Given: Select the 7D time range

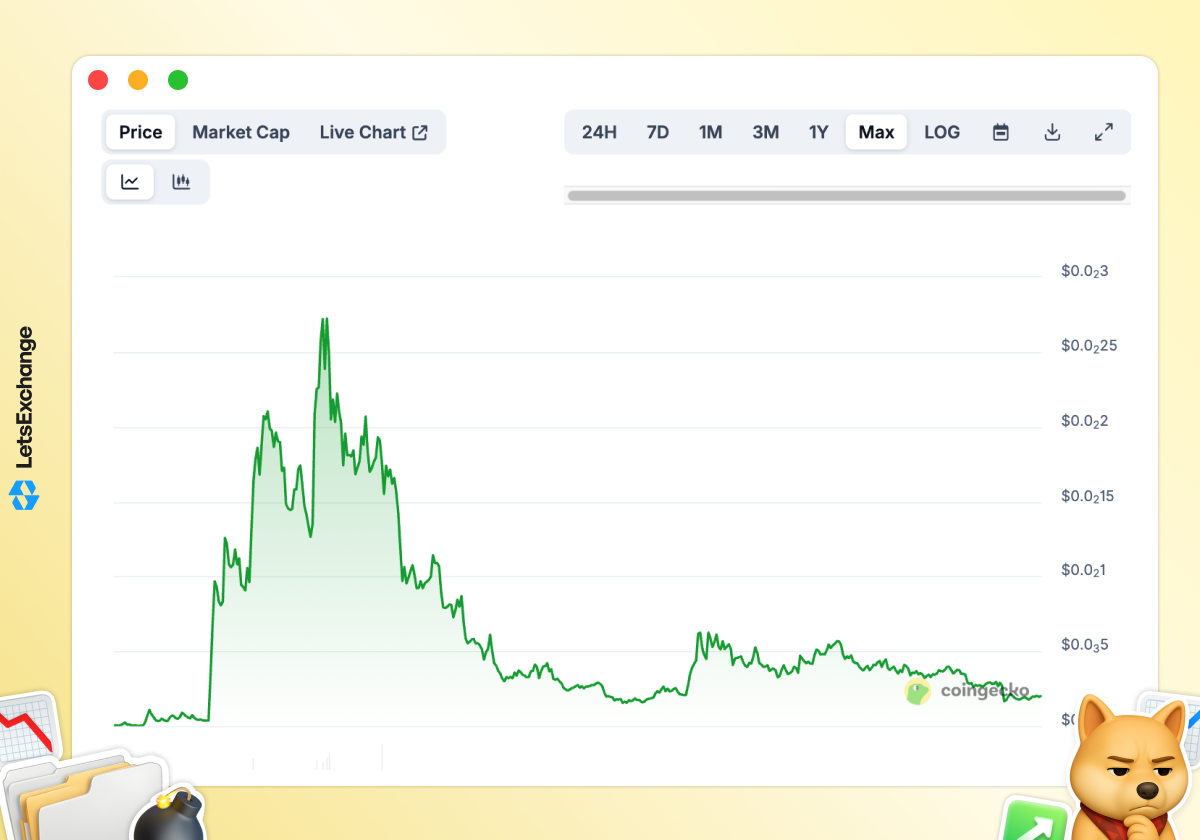Looking at the screenshot, I should coord(657,132).
